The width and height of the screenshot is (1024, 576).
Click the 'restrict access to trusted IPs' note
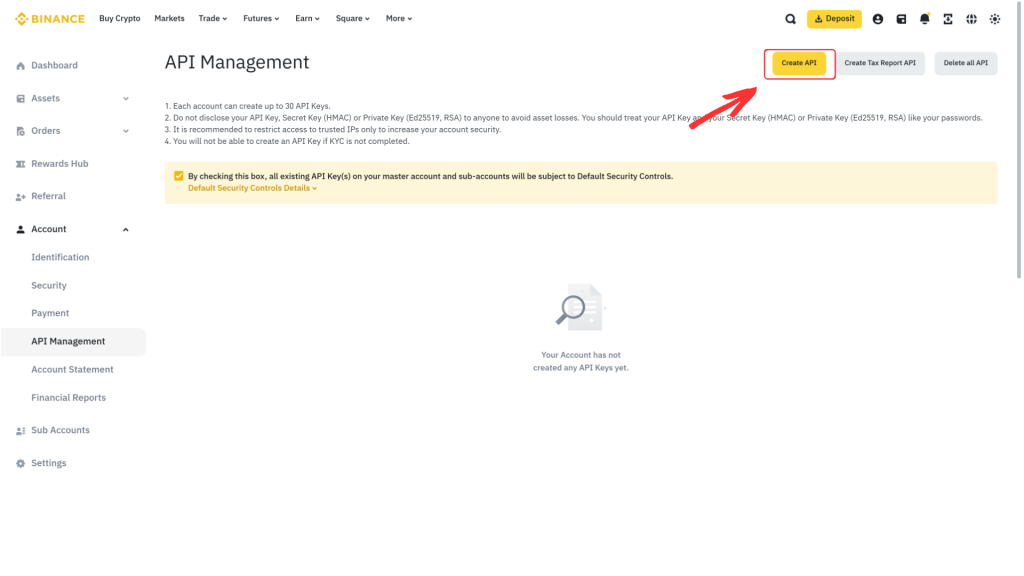pos(333,129)
